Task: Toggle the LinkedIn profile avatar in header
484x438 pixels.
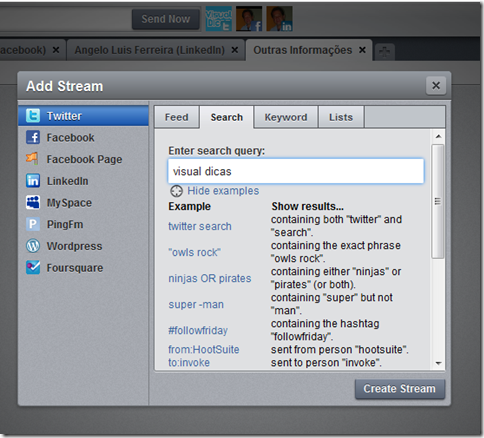Action: pyautogui.click(x=279, y=19)
